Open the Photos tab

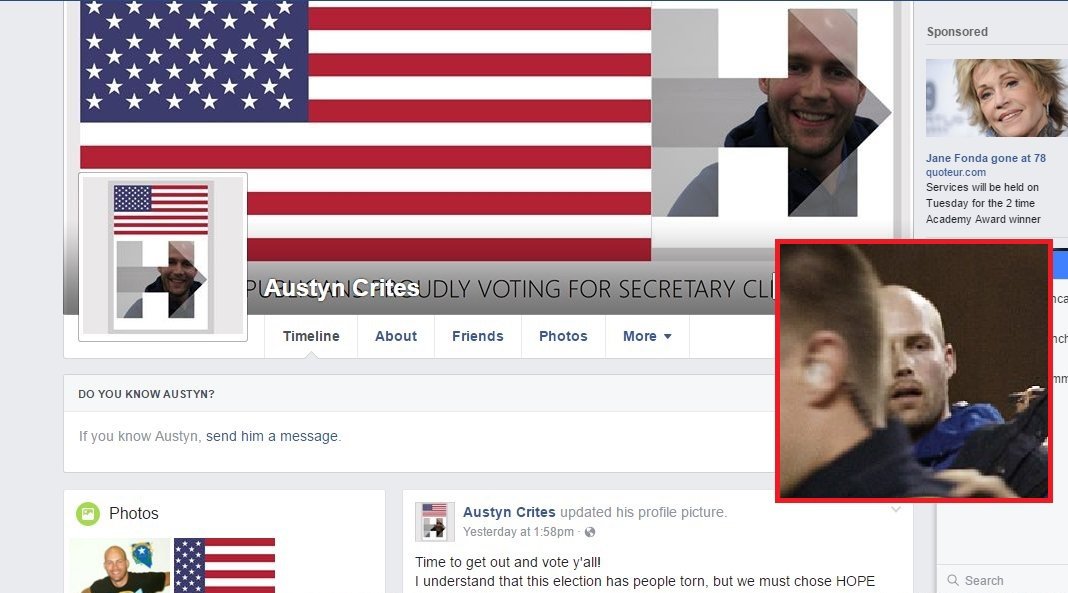click(x=563, y=336)
